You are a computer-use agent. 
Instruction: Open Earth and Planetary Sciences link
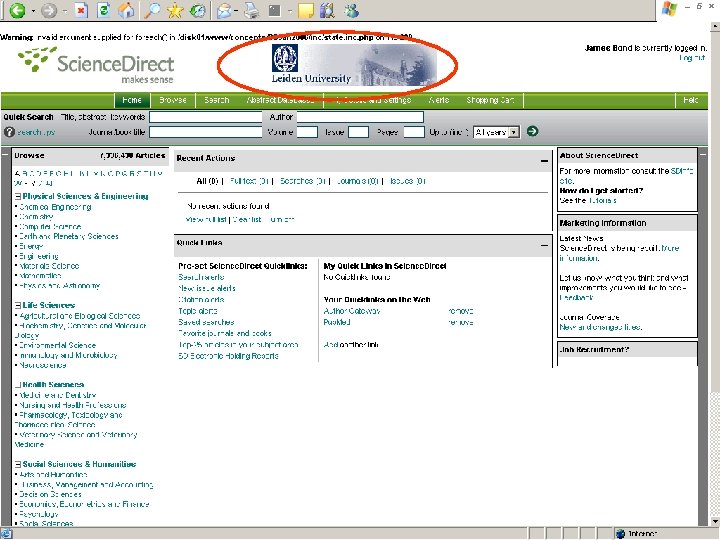tap(69, 236)
